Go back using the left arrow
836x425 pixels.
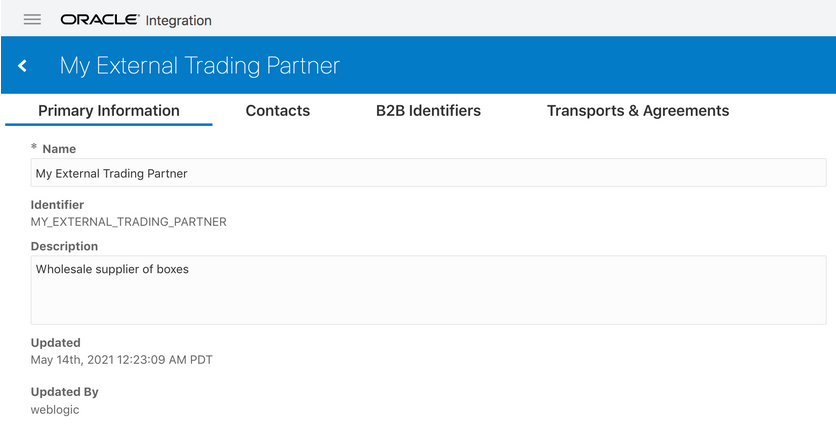[x=22, y=66]
